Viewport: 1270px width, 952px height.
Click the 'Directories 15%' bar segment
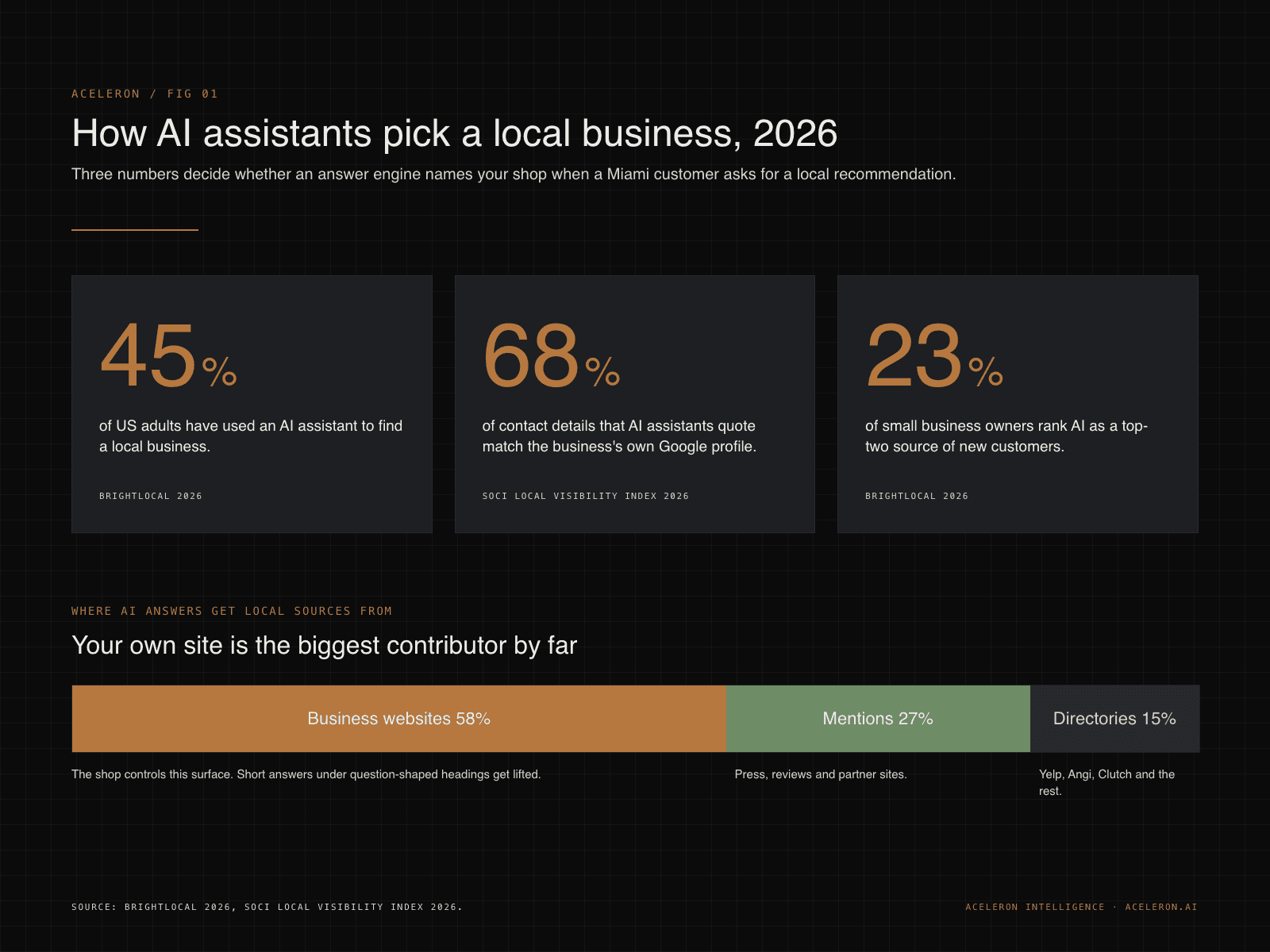[1114, 719]
